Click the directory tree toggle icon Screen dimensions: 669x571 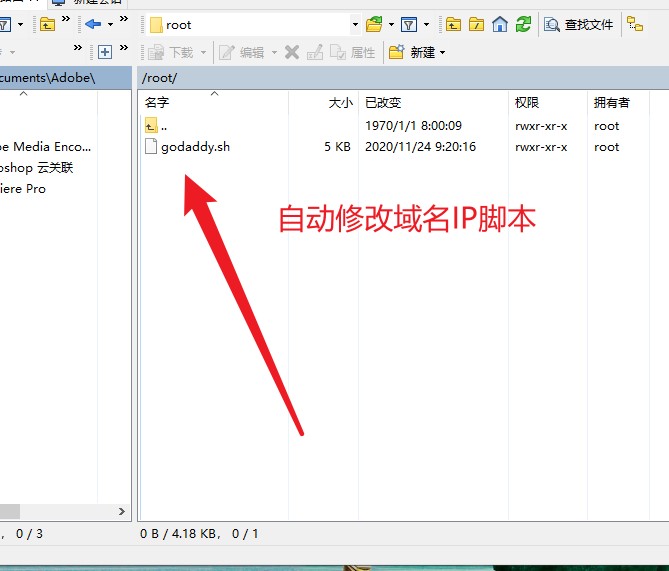coord(635,24)
